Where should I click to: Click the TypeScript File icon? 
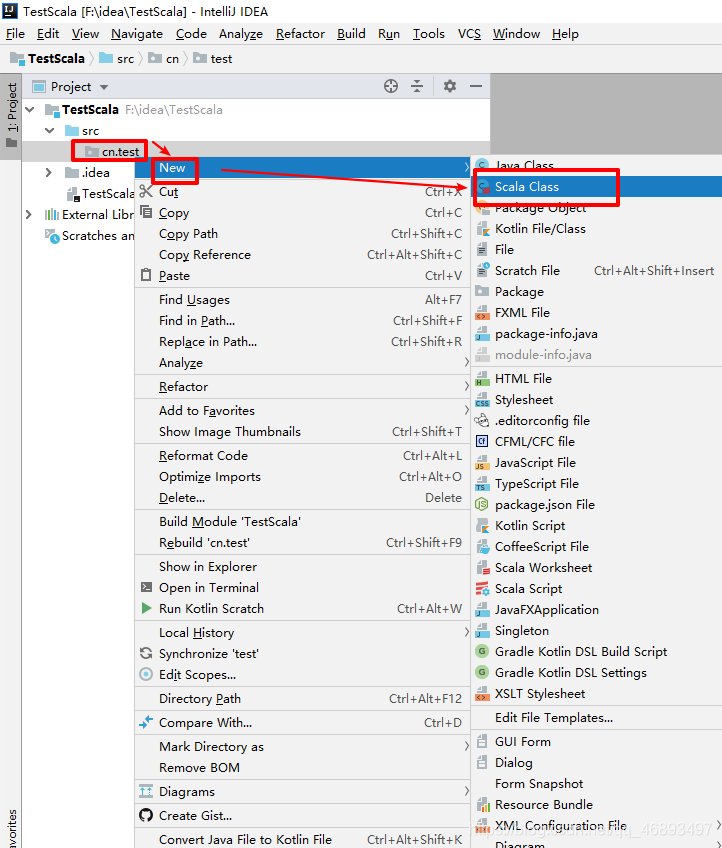(x=482, y=483)
